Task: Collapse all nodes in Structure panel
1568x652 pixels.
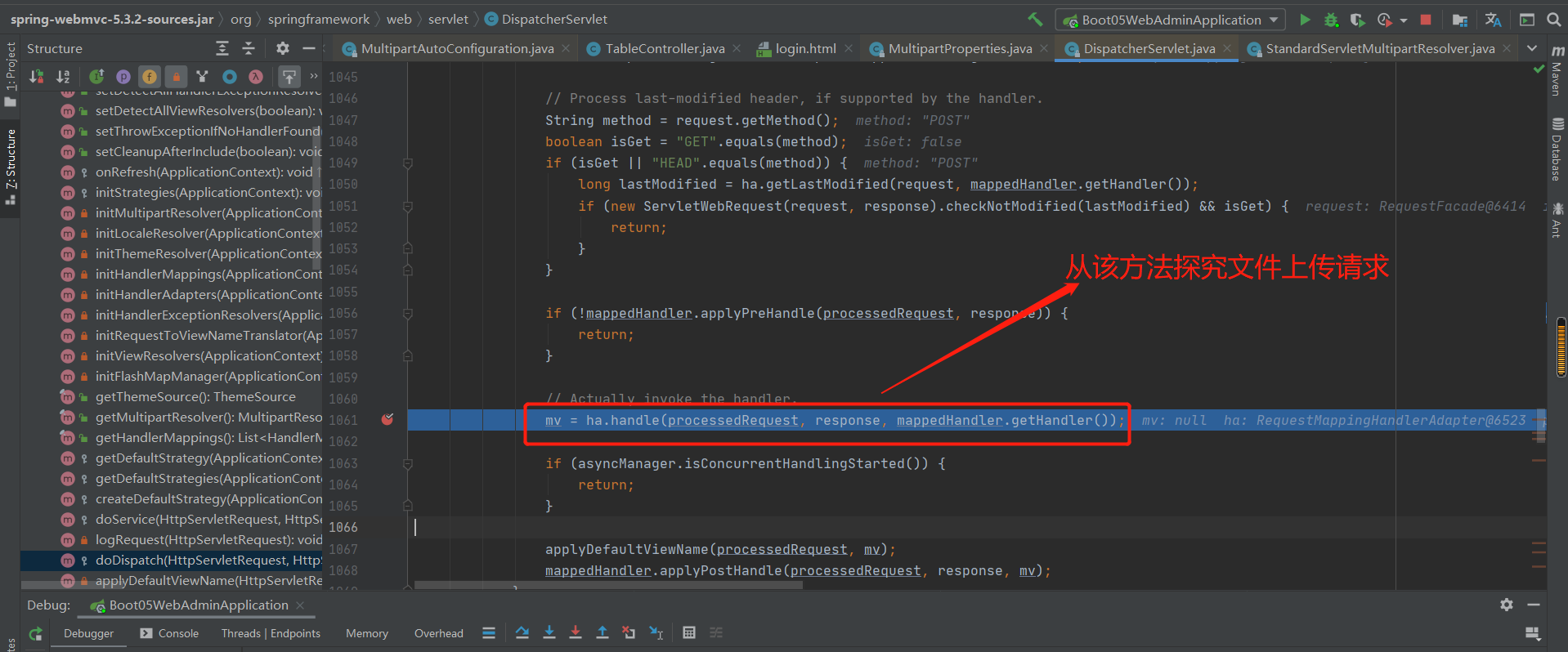Action: click(x=249, y=48)
